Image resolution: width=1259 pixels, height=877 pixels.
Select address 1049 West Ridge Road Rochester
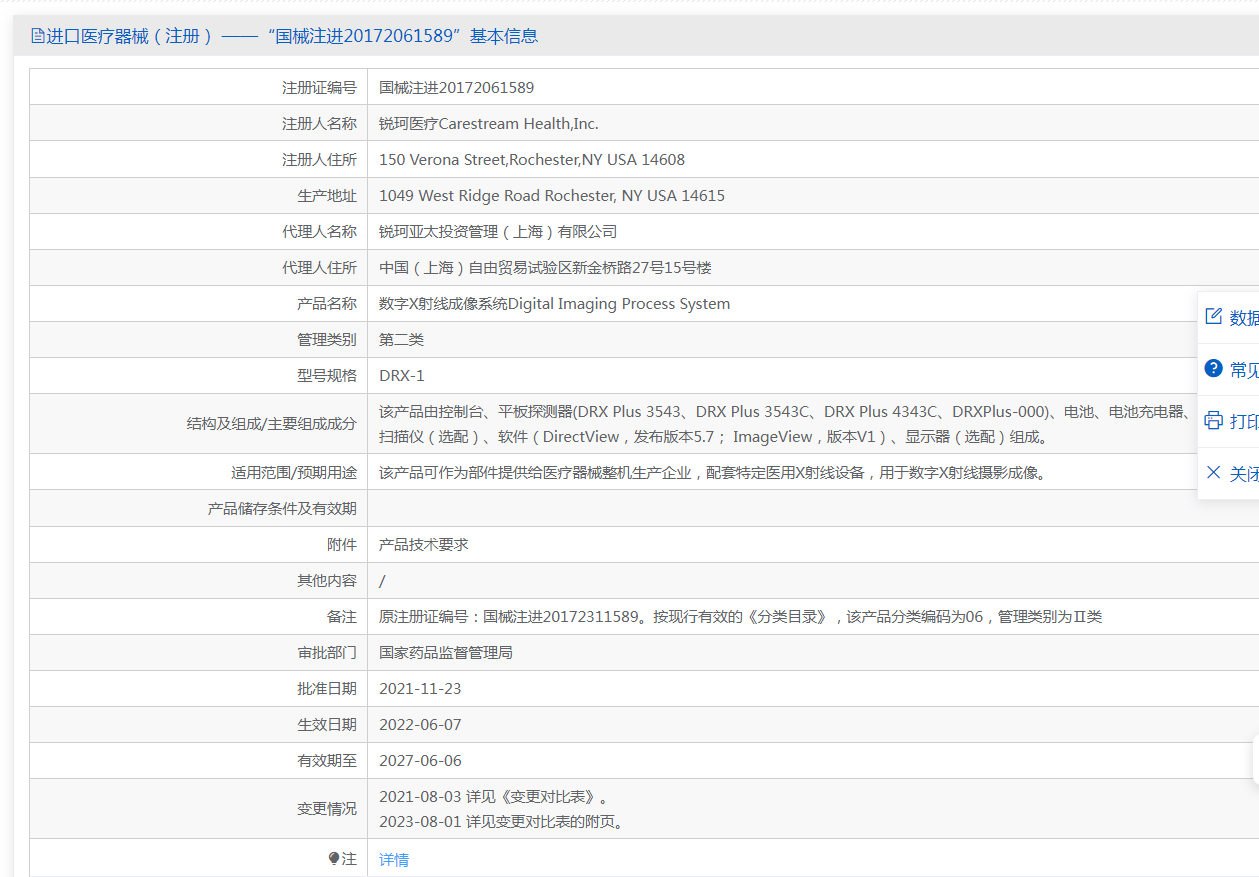click(552, 196)
